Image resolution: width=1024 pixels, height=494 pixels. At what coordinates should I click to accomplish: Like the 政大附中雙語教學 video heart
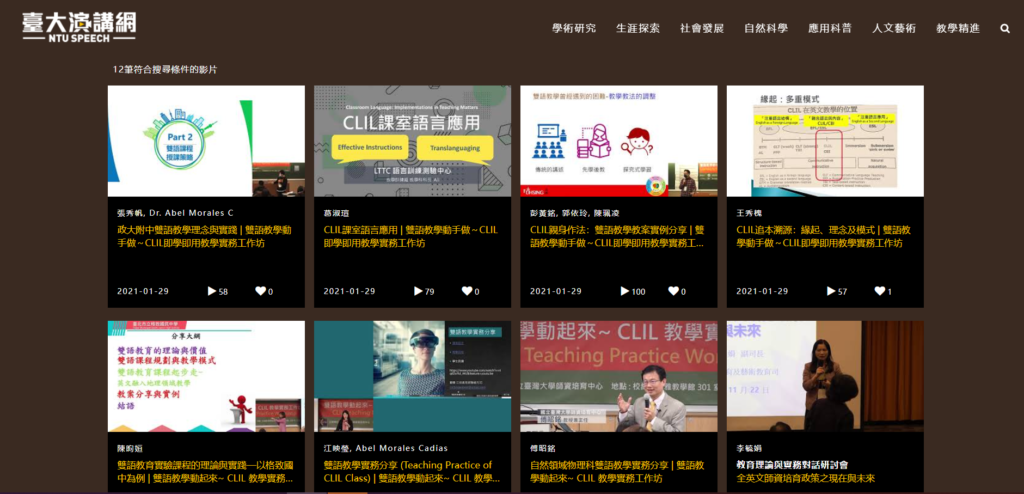[260, 291]
